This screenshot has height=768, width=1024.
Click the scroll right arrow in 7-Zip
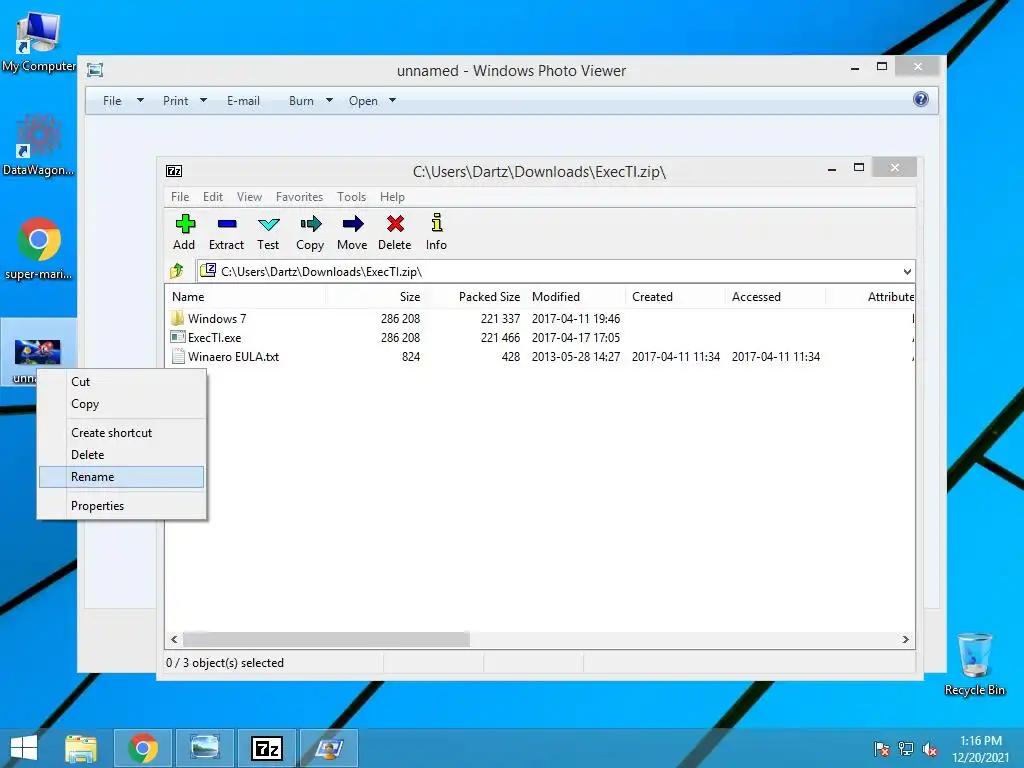(x=906, y=639)
